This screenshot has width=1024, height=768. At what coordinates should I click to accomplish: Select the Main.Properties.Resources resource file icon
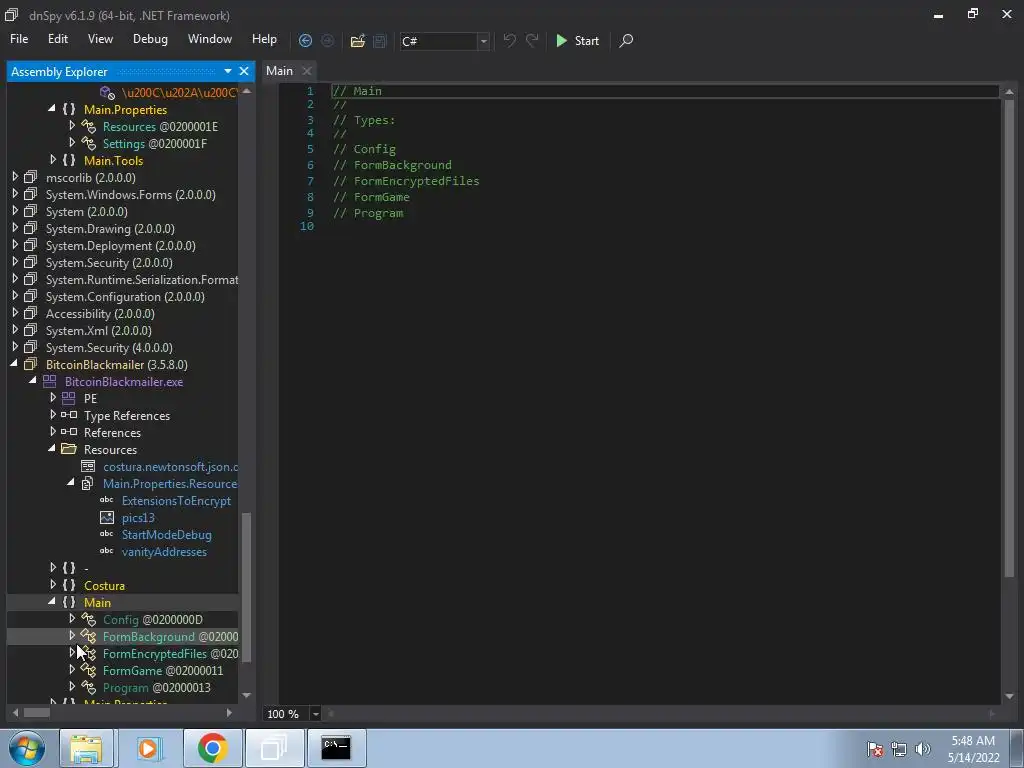tap(88, 483)
